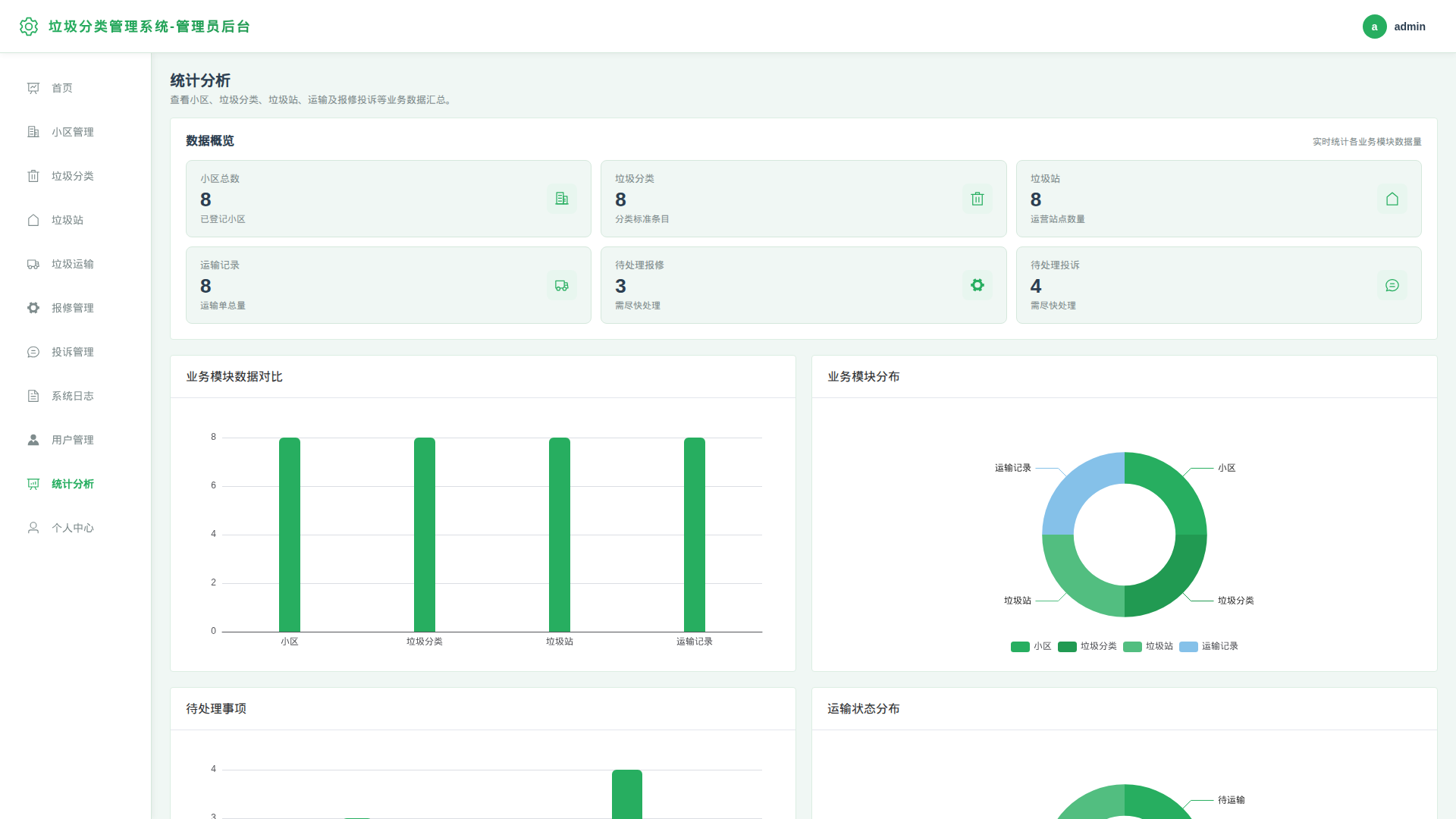Click the 待运输 pie label
Viewport: 1456px width, 819px height.
click(x=1232, y=800)
